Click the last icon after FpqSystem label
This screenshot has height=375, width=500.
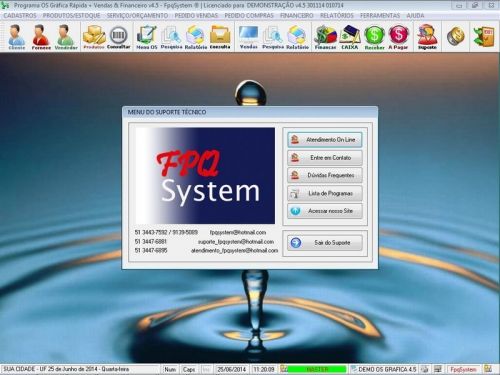point(489,369)
